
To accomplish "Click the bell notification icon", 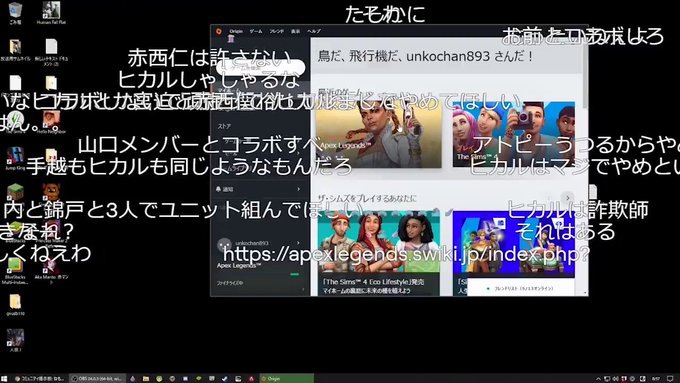I will click(218, 189).
